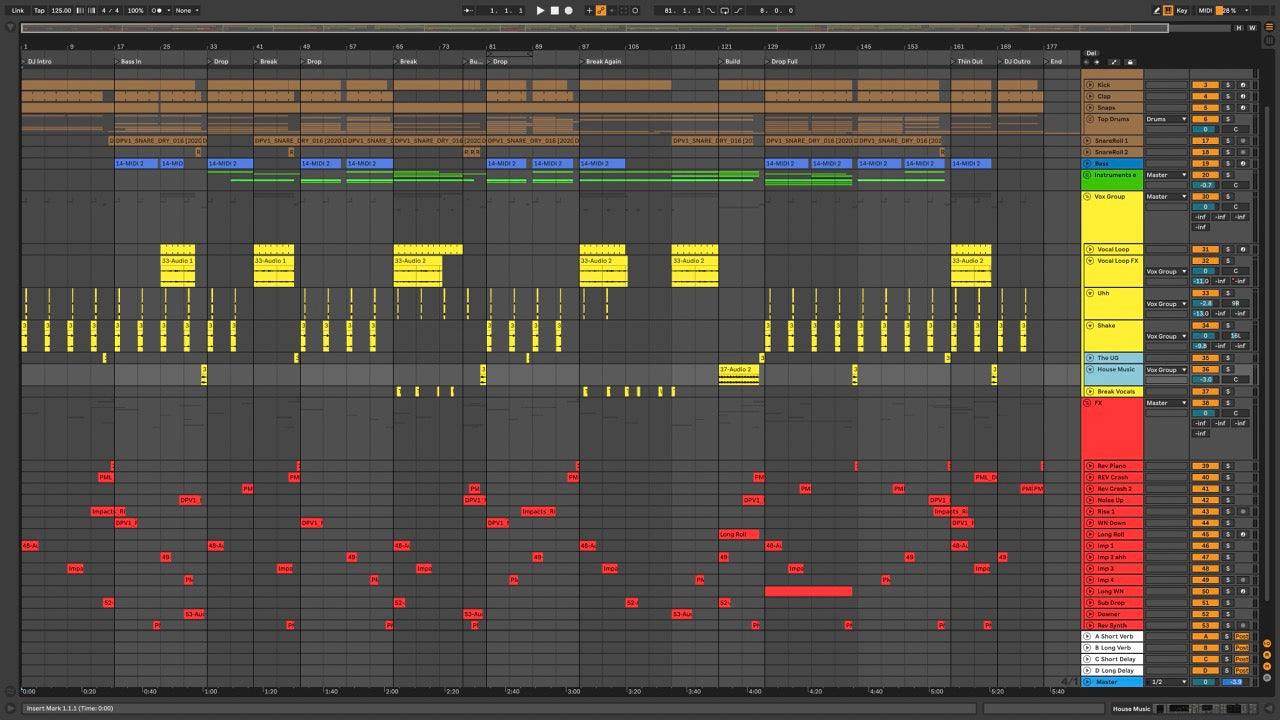The width and height of the screenshot is (1280, 720).
Task: Enable Key Map Mode
Action: pyautogui.click(x=1182, y=10)
